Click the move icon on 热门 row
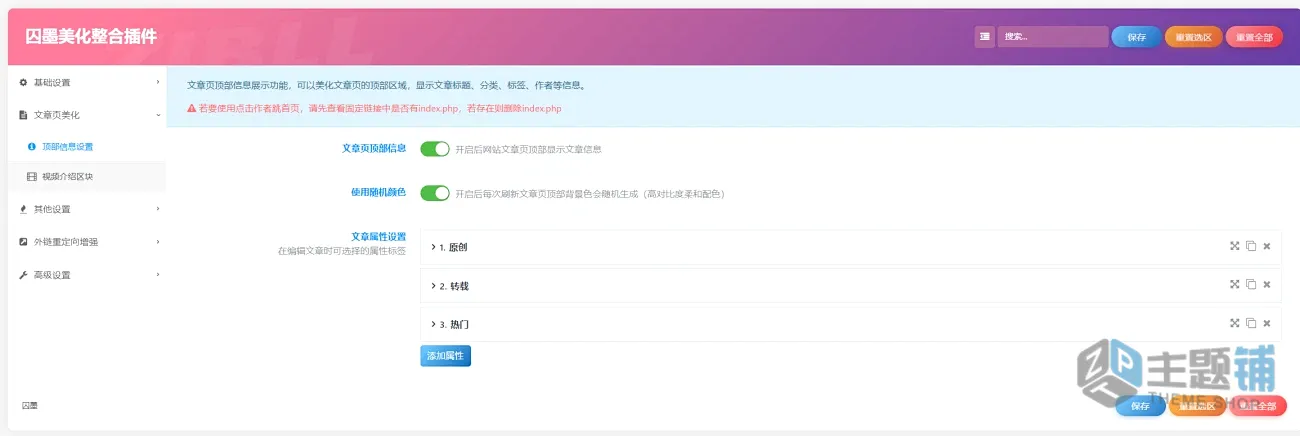Viewport: 1300px width, 436px height. (1235, 323)
